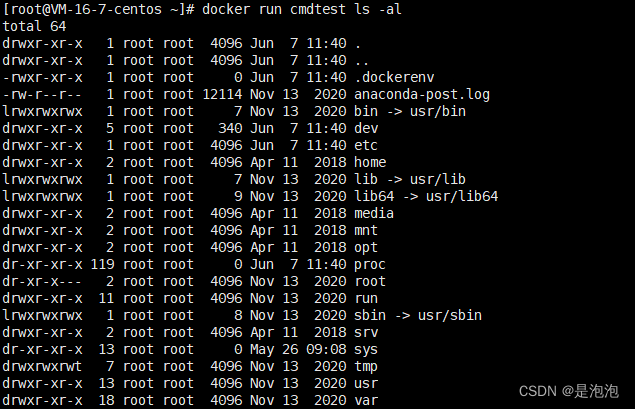The width and height of the screenshot is (635, 409).
Task: Click the var directory name
Action: (366, 400)
